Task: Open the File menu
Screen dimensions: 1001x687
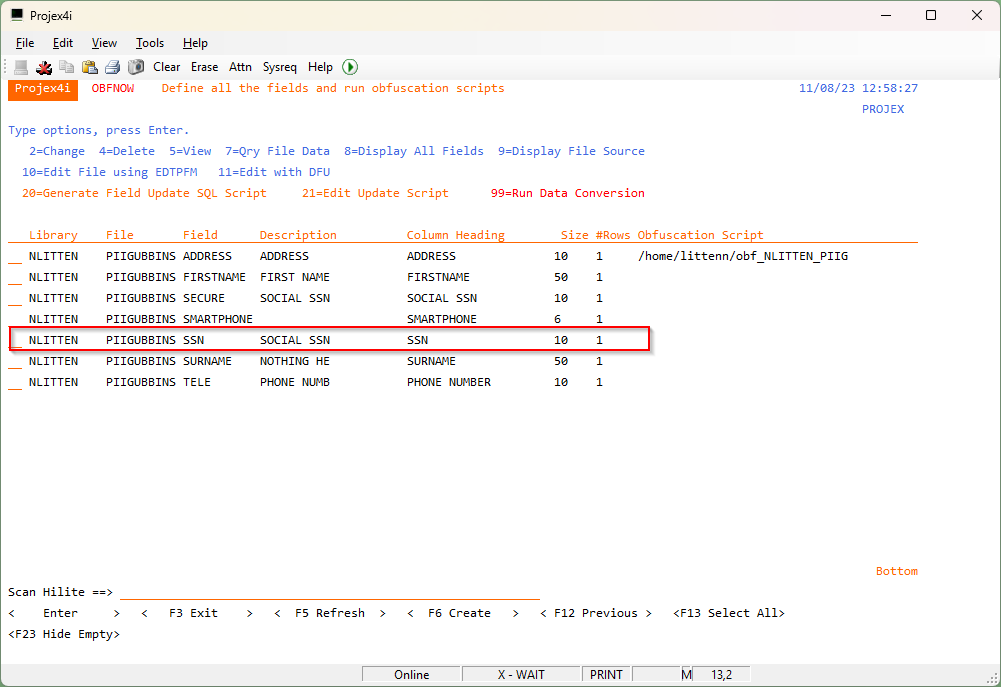Action: click(x=25, y=43)
